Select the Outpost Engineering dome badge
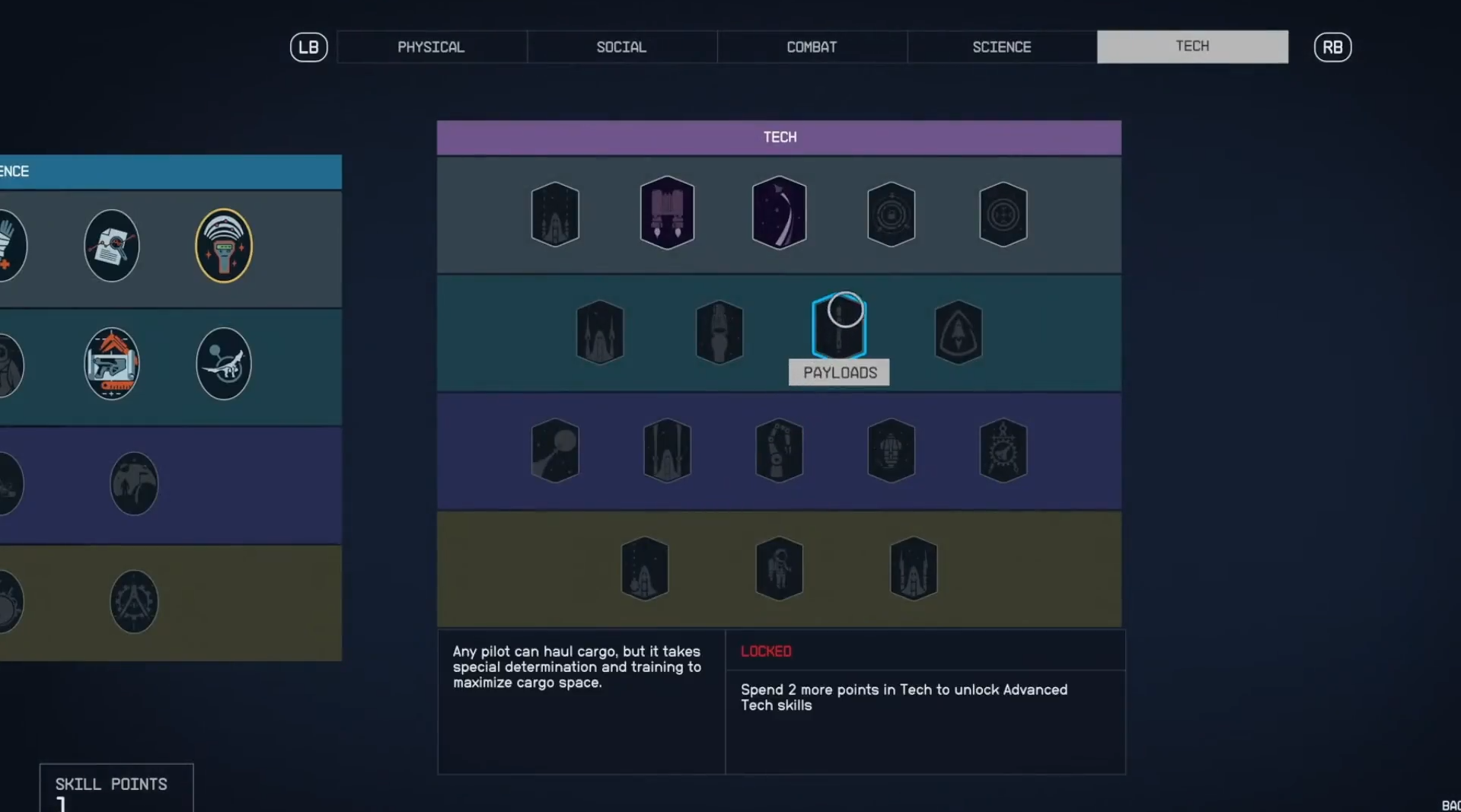 coord(134,483)
